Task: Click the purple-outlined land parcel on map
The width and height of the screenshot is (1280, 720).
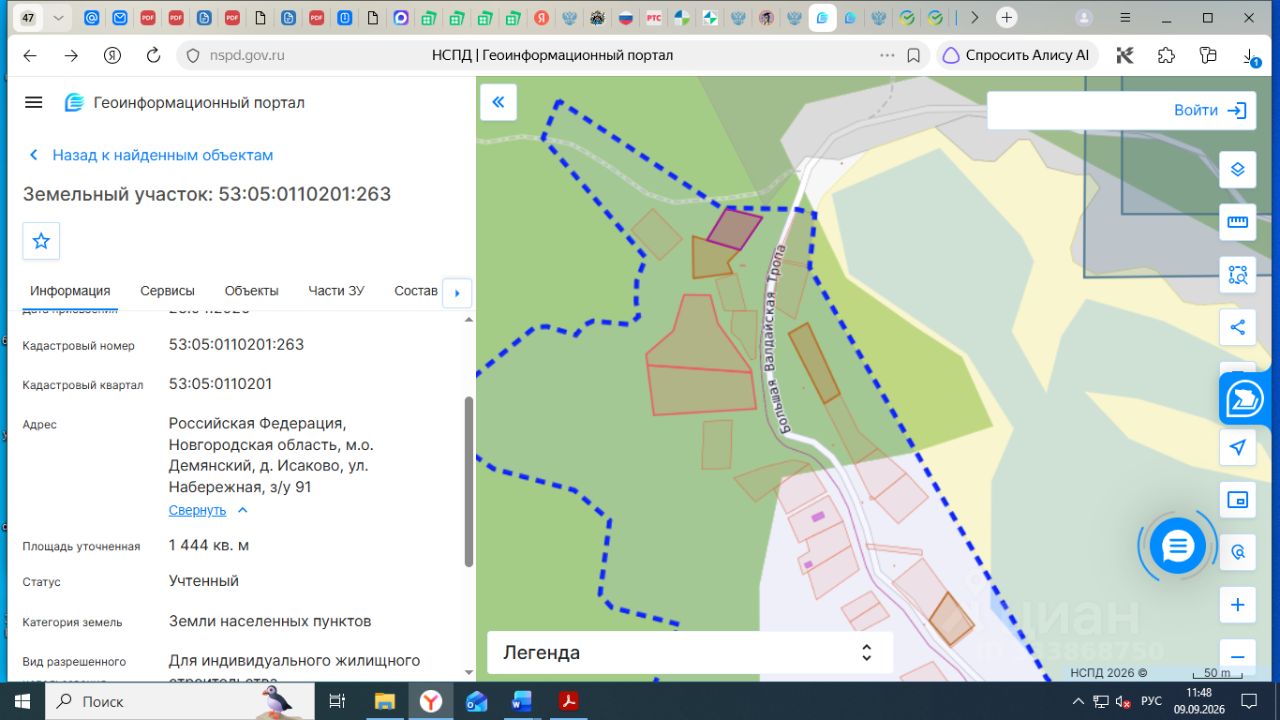Action: [x=735, y=227]
